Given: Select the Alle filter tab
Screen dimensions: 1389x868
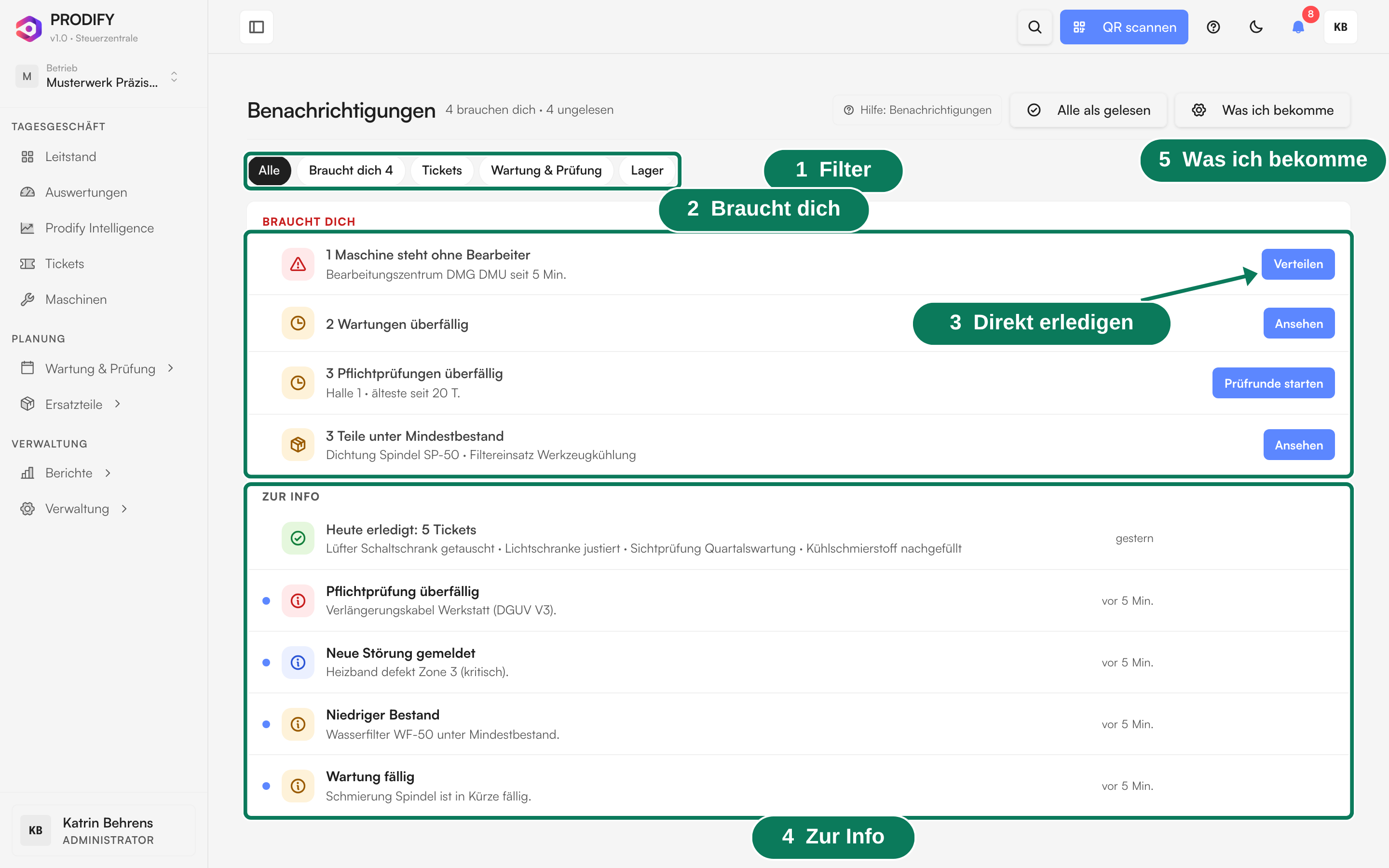Looking at the screenshot, I should point(269,171).
